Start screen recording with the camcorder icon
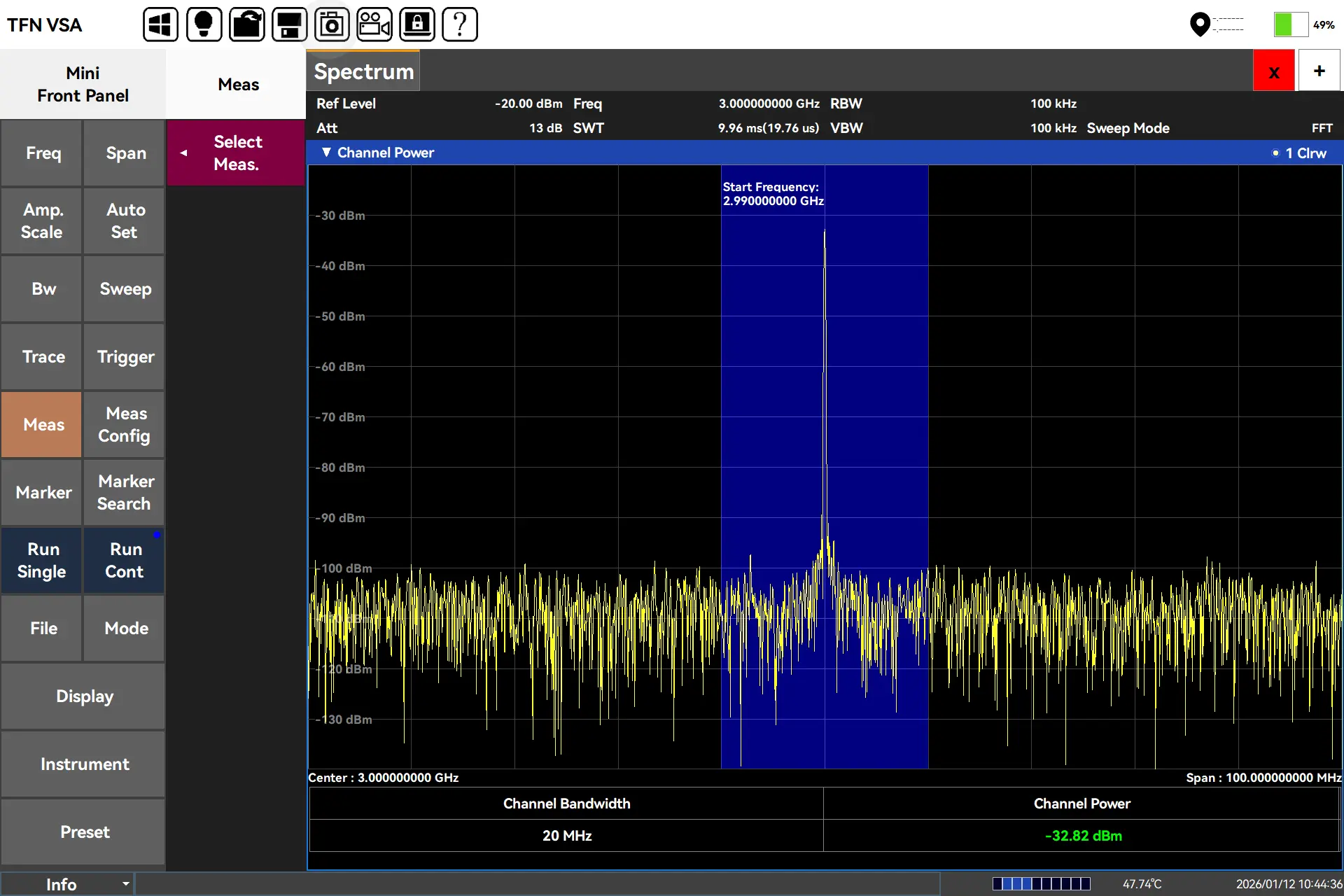The image size is (1344, 896). click(374, 24)
